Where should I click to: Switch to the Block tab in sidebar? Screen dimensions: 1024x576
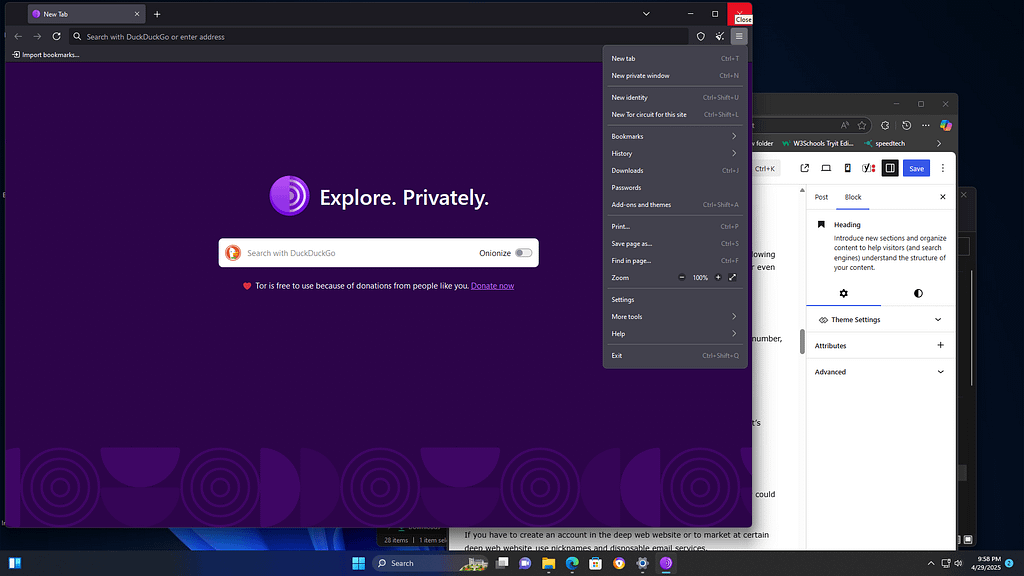point(853,197)
